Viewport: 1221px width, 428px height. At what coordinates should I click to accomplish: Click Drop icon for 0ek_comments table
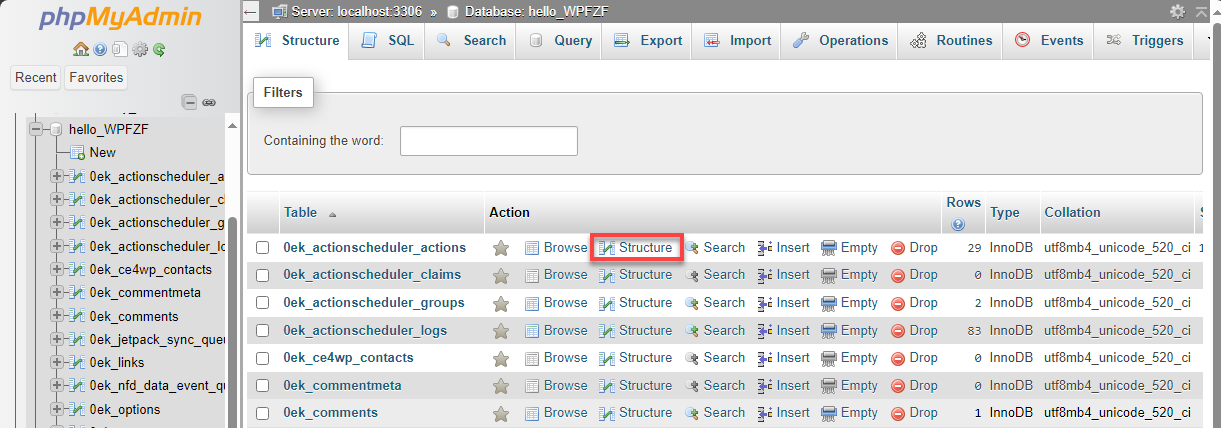[898, 413]
